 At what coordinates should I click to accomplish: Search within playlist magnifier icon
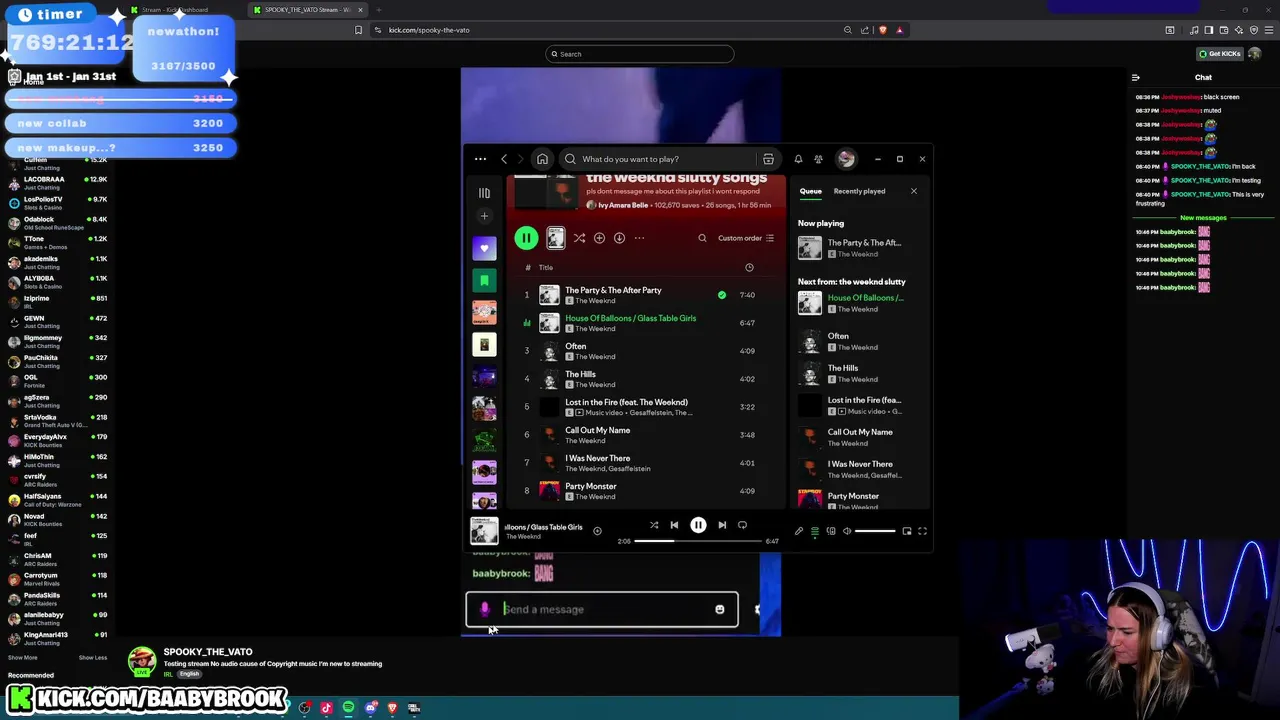click(x=702, y=238)
